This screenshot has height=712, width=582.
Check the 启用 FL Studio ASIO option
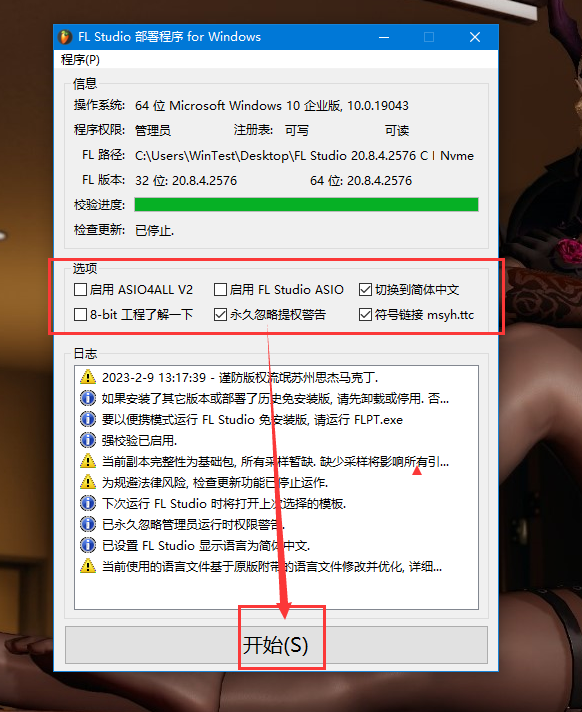tap(220, 290)
